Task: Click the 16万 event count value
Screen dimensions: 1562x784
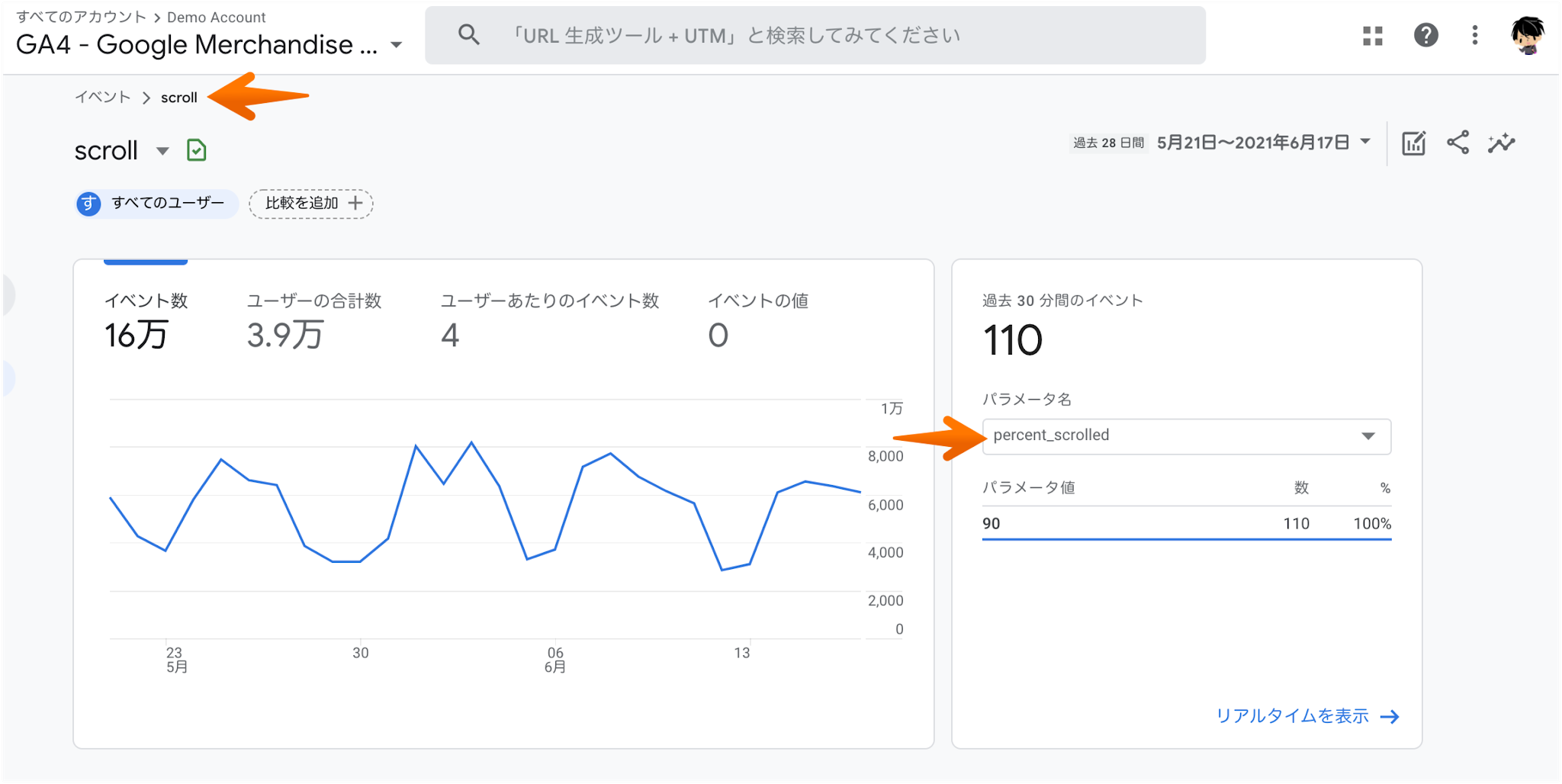Action: click(x=136, y=336)
